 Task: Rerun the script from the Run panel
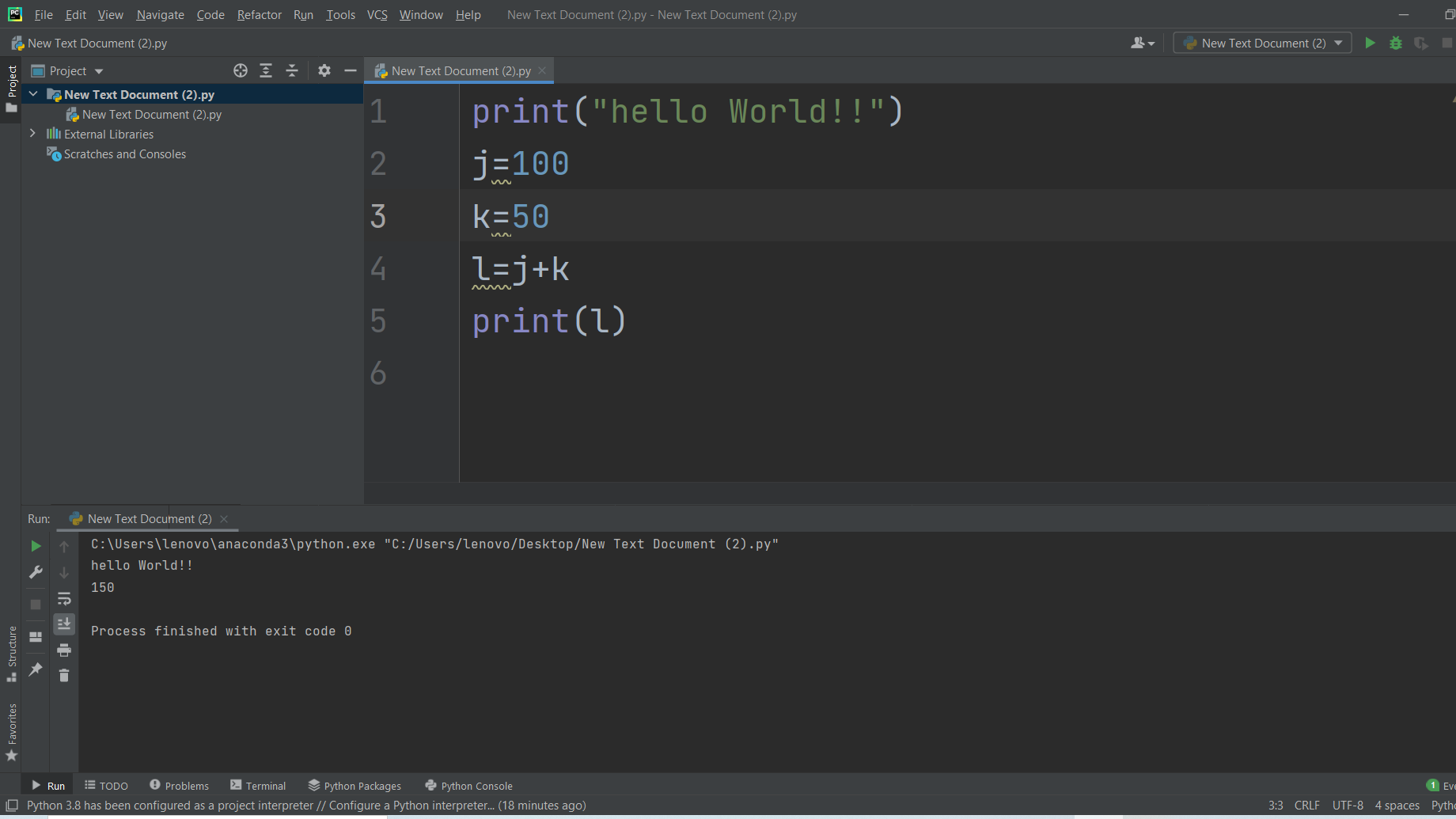pos(36,546)
